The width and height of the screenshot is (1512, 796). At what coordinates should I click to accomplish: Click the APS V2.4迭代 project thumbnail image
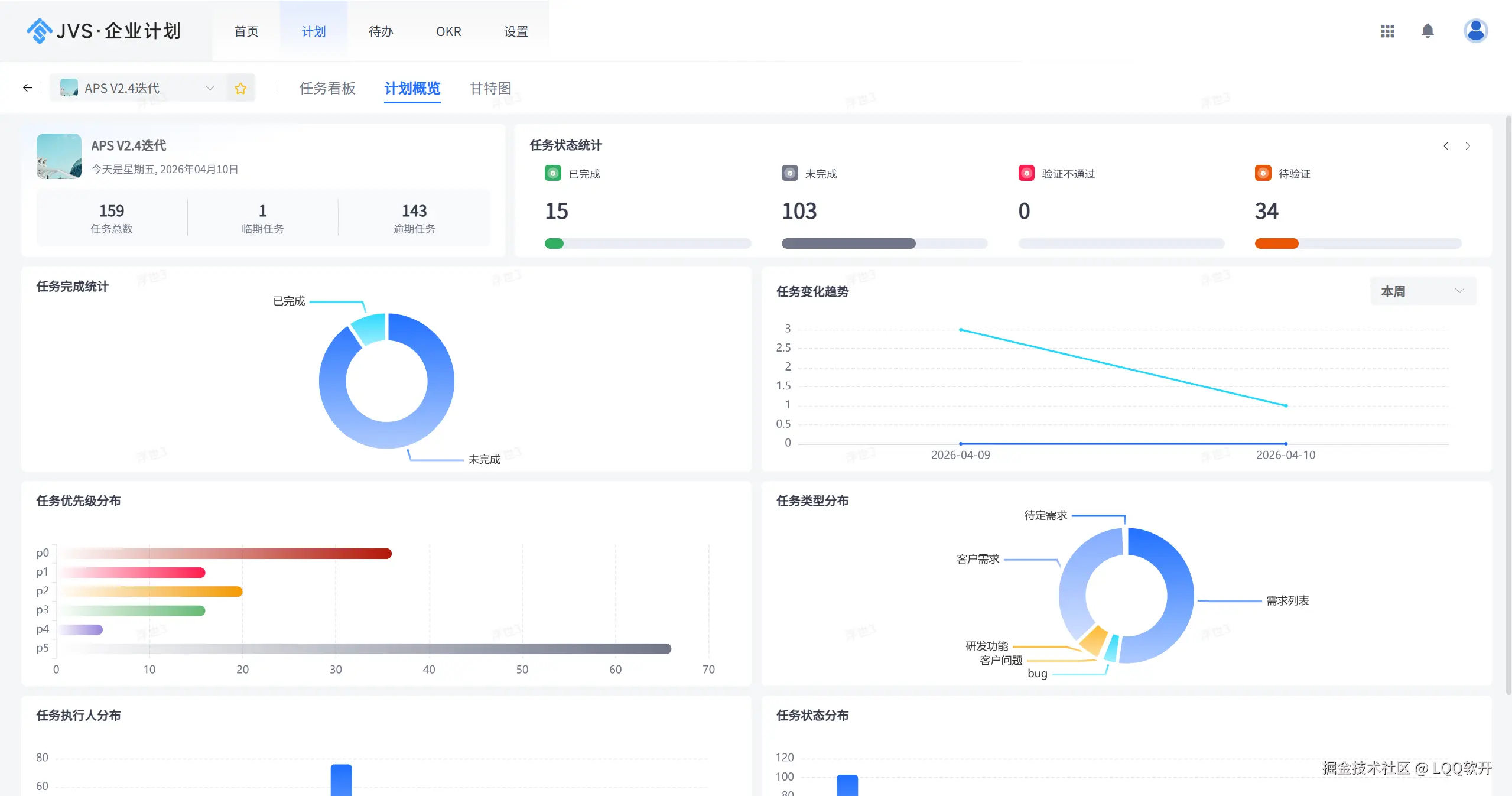59,156
